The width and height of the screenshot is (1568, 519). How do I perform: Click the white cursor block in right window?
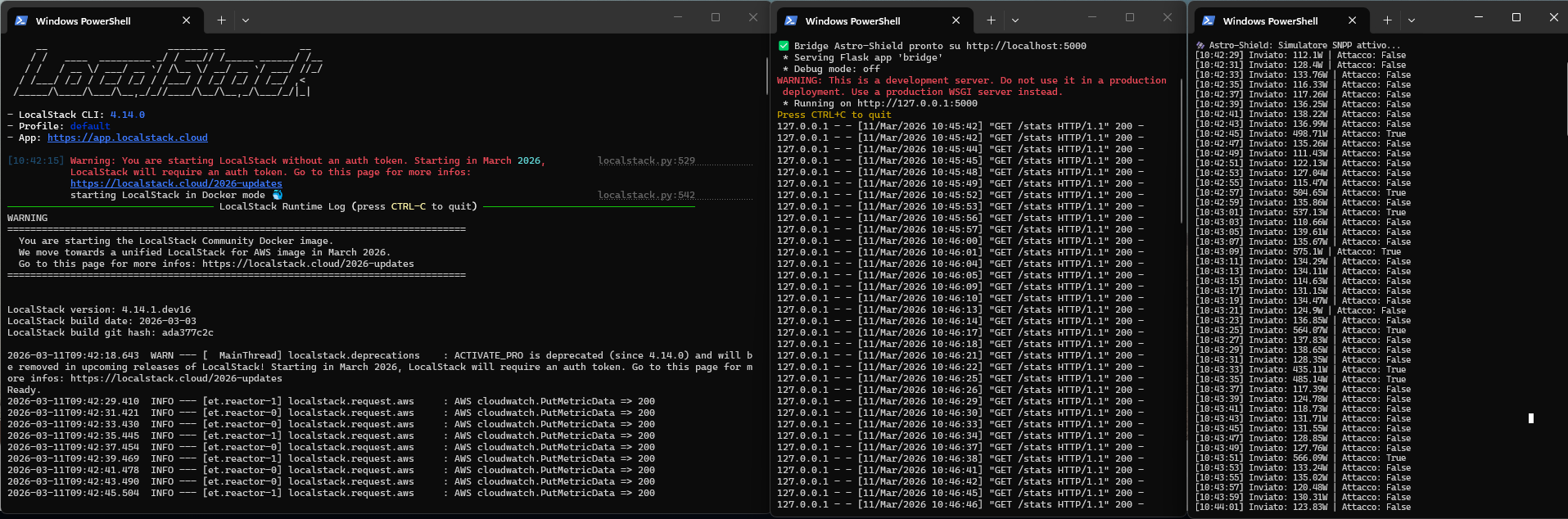pyautogui.click(x=1530, y=418)
